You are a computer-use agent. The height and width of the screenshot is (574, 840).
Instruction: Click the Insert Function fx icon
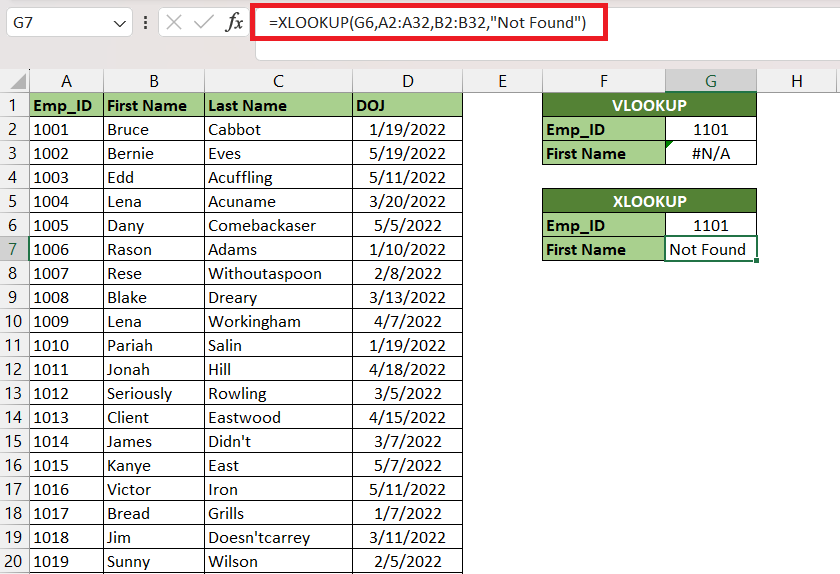pyautogui.click(x=234, y=23)
